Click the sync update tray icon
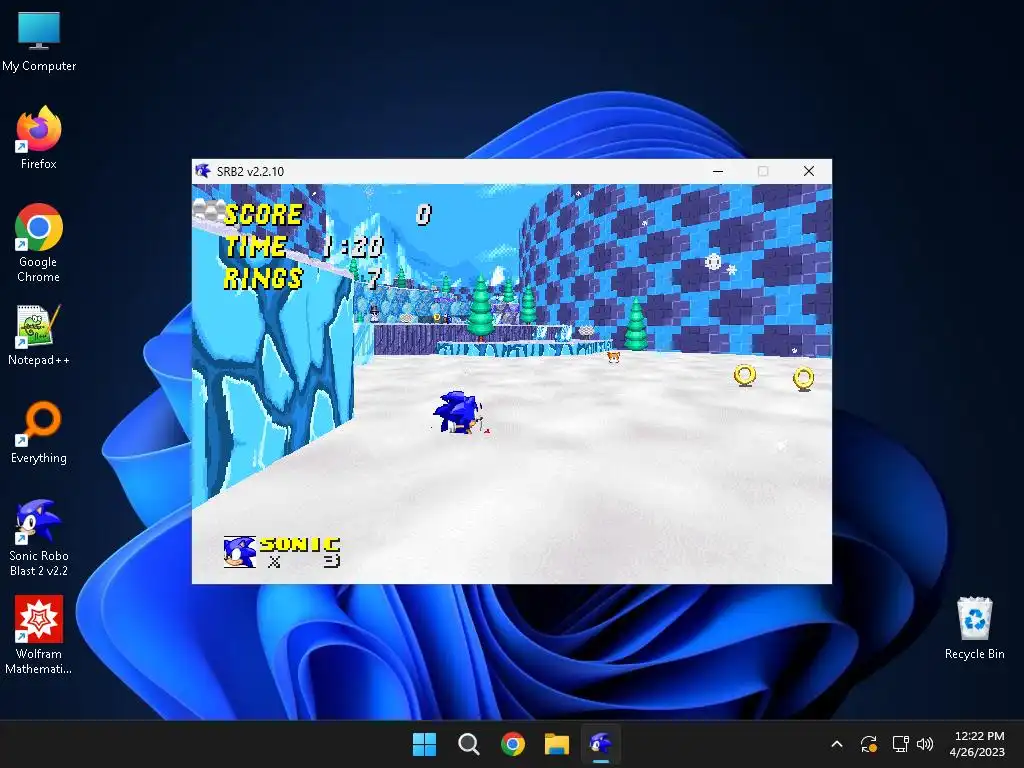 [x=869, y=744]
